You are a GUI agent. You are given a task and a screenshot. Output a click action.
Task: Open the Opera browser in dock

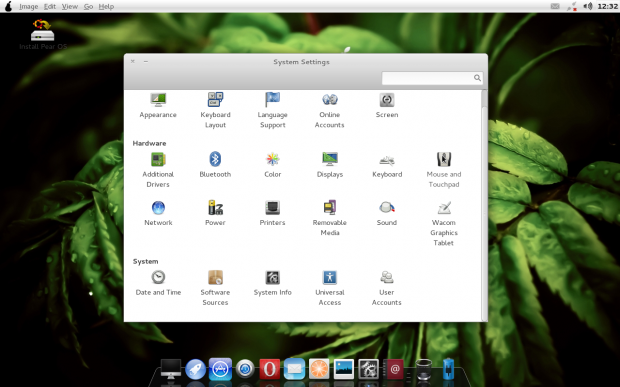(270, 369)
